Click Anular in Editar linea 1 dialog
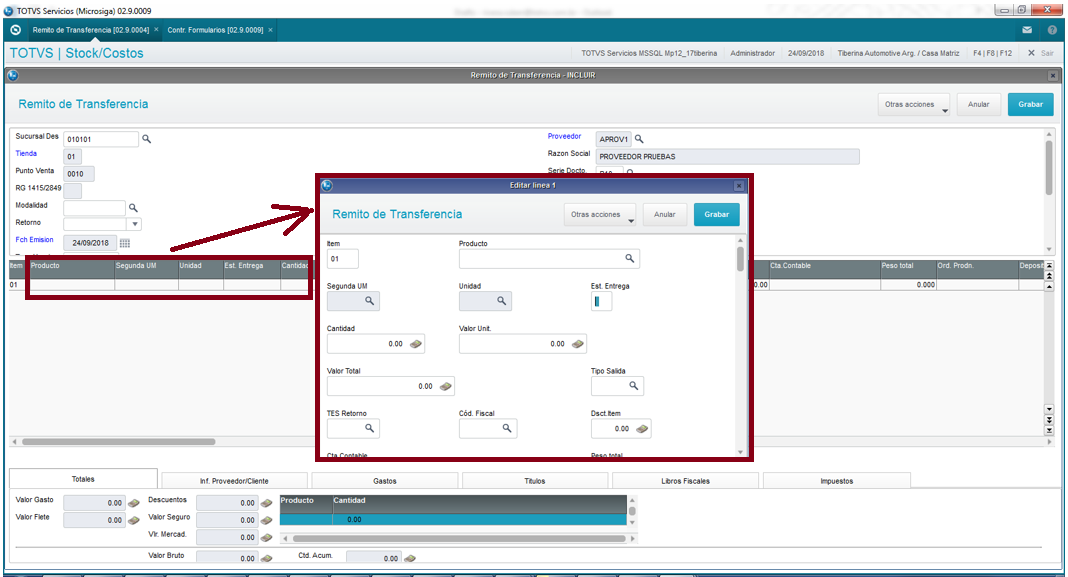The image size is (1068, 577). point(665,215)
